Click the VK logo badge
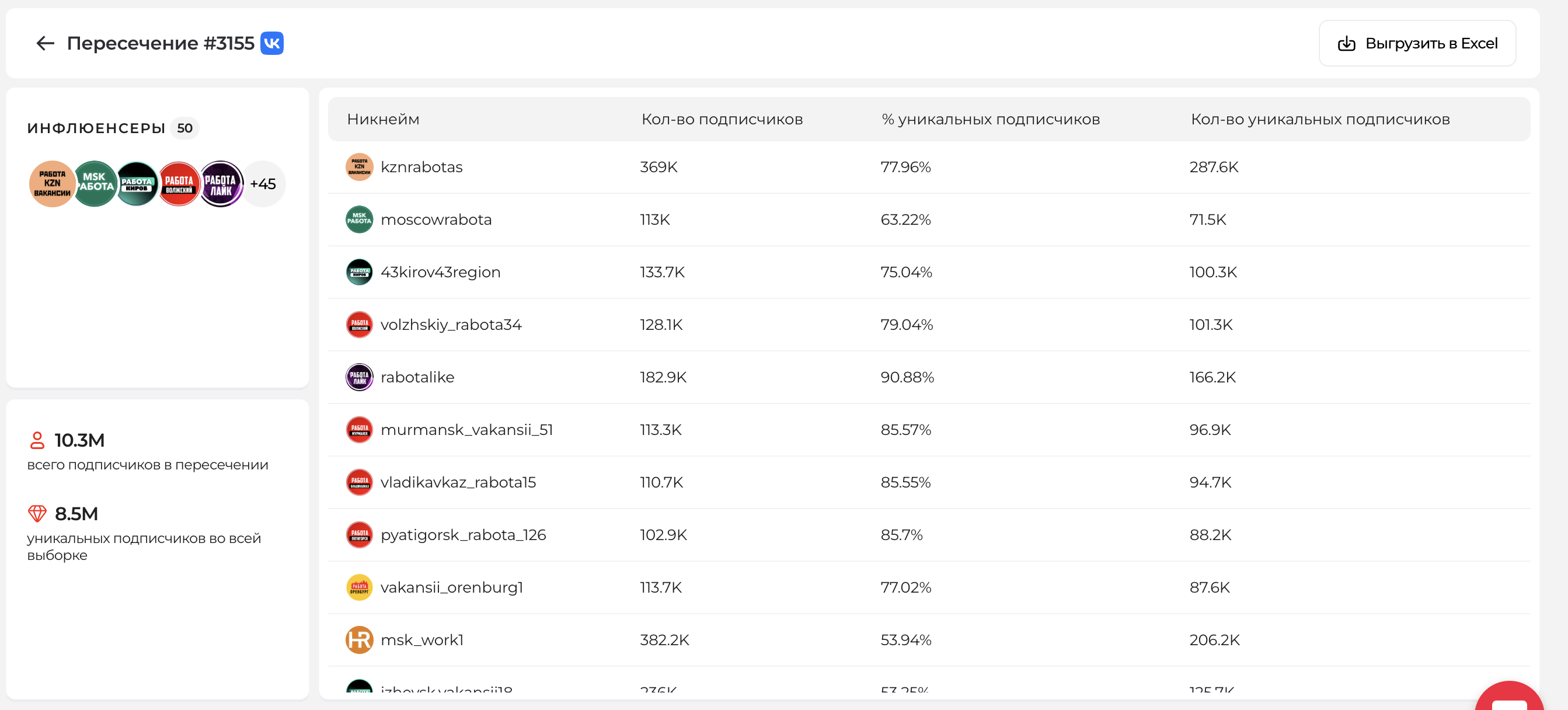The image size is (1568, 710). point(271,43)
